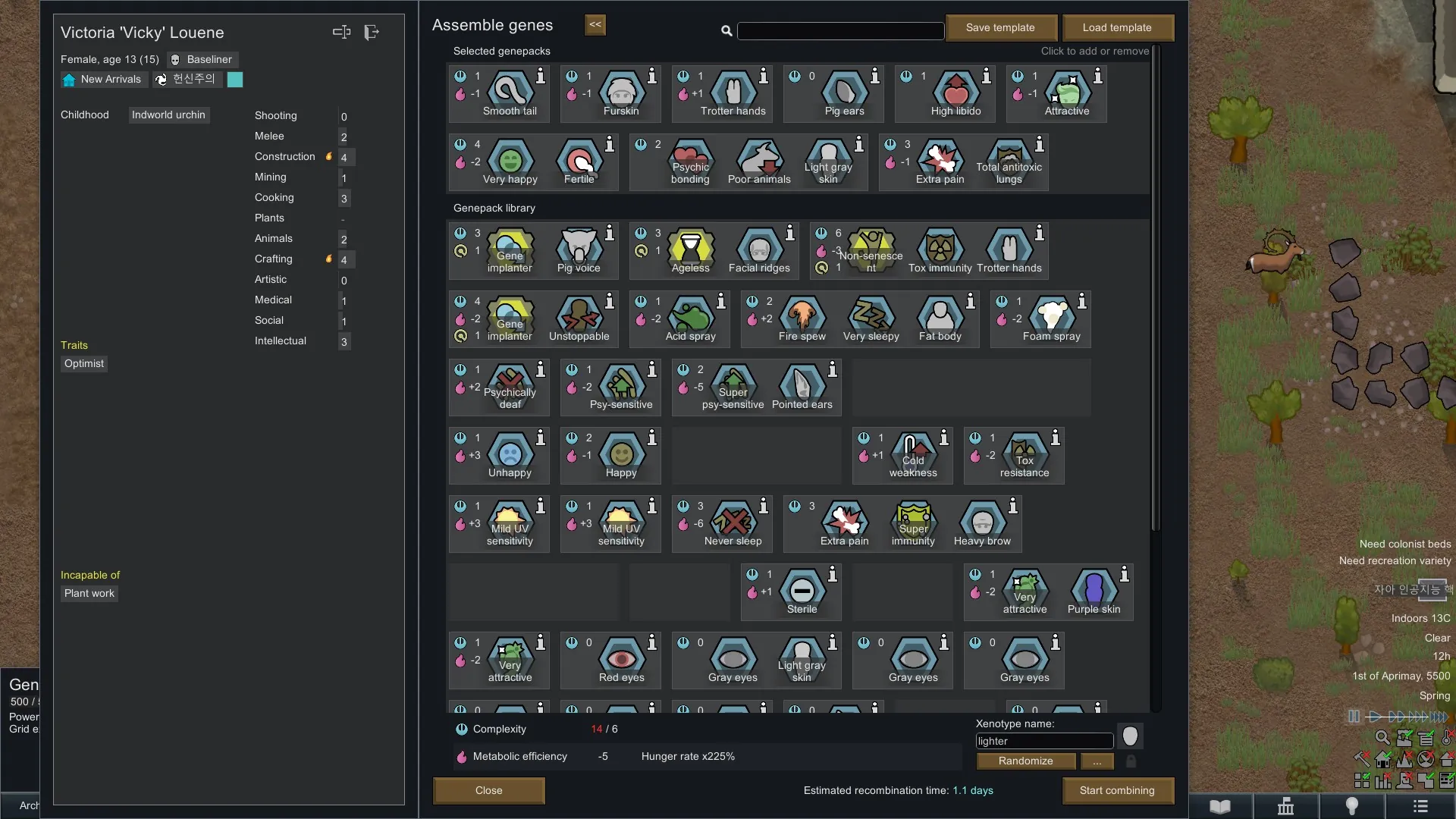Viewport: 1456px width, 819px height.
Task: Toggle the temperature overlay thermometer icon
Action: pyautogui.click(x=1447, y=737)
